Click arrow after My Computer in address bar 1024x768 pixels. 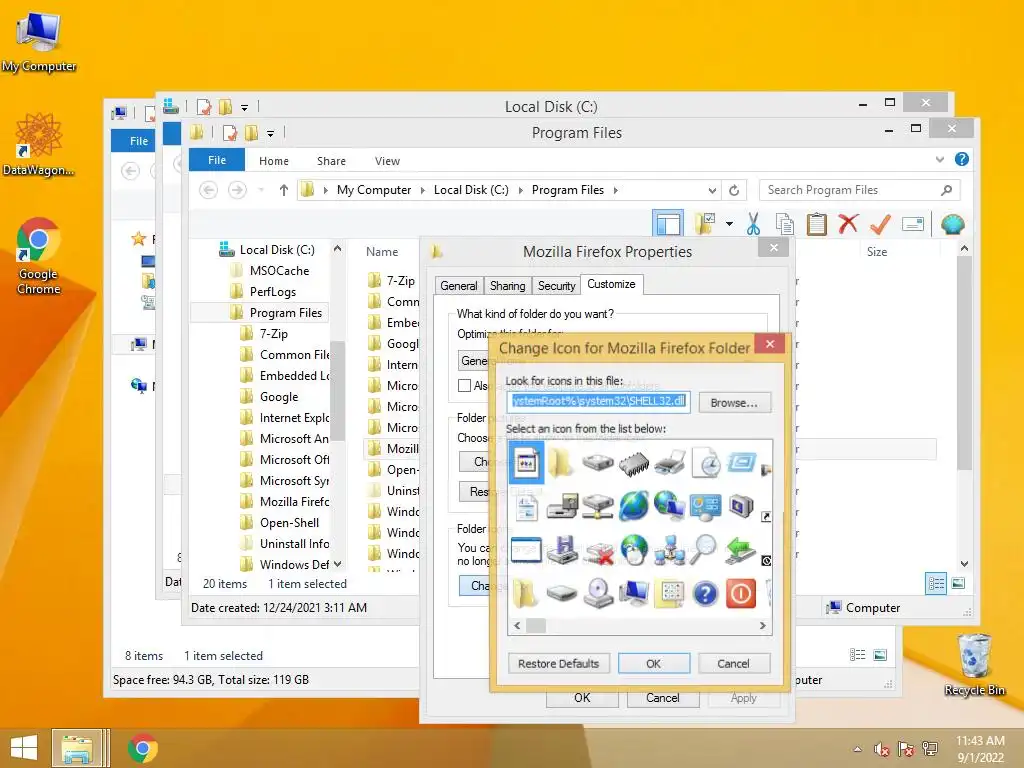coord(422,190)
